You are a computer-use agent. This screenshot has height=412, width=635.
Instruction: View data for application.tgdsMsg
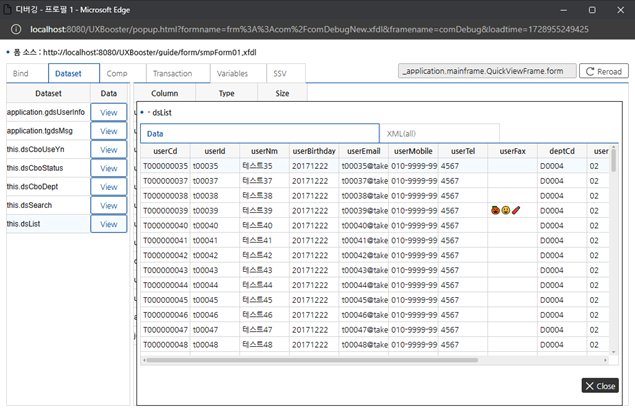tap(109, 131)
